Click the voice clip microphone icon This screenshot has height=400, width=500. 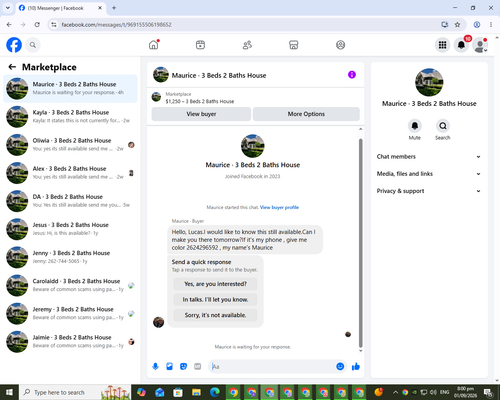click(155, 367)
